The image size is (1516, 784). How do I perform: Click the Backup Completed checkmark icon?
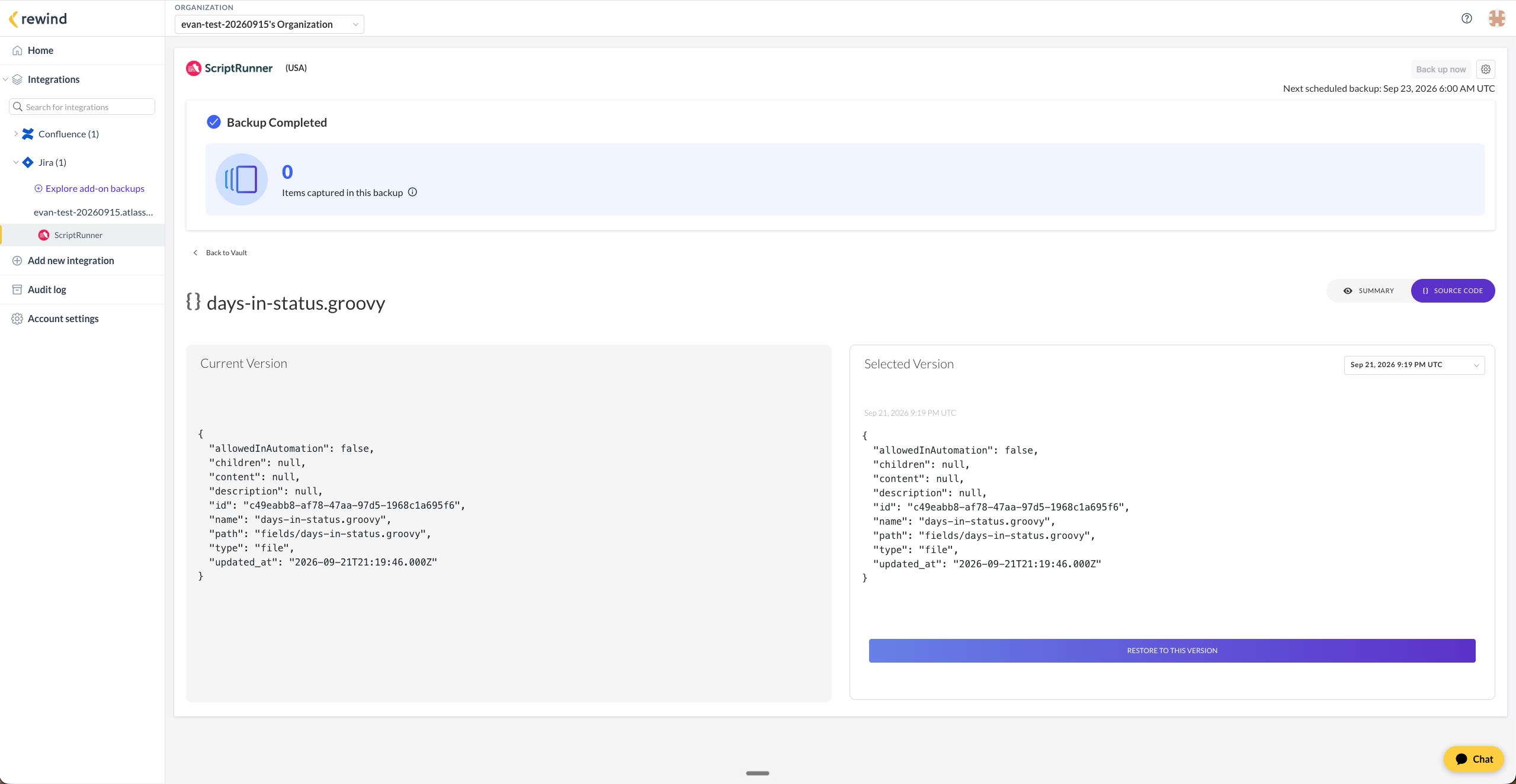pos(214,122)
